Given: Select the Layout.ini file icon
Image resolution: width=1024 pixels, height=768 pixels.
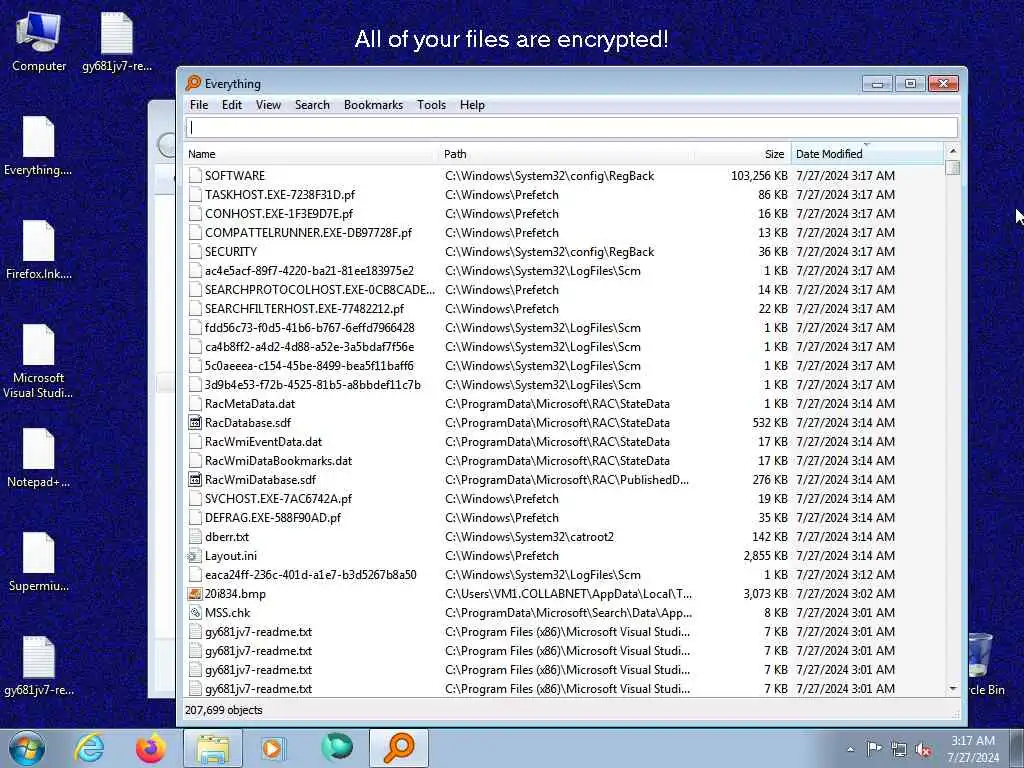Looking at the screenshot, I should pos(195,556).
